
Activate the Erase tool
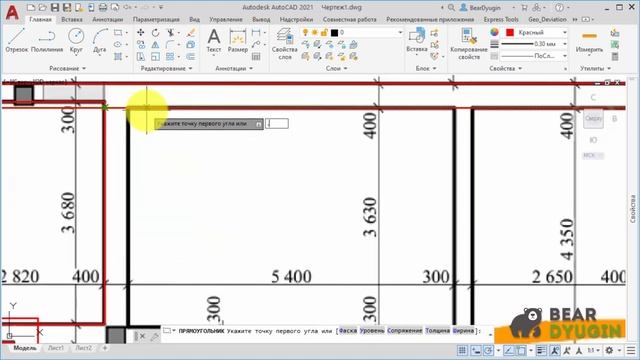click(x=191, y=33)
